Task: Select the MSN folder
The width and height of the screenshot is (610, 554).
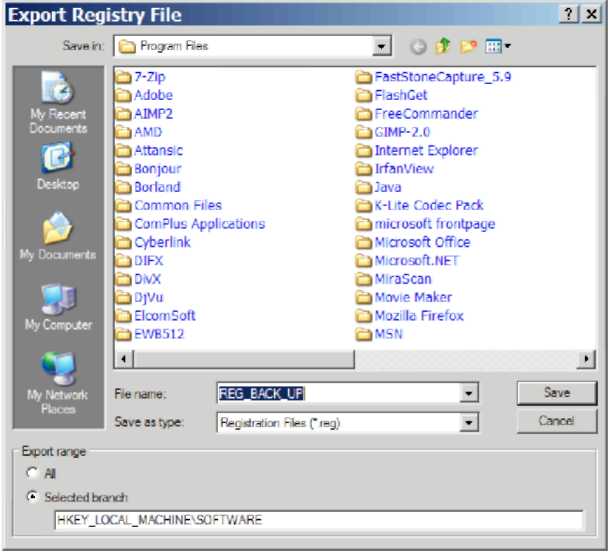Action: 379,334
